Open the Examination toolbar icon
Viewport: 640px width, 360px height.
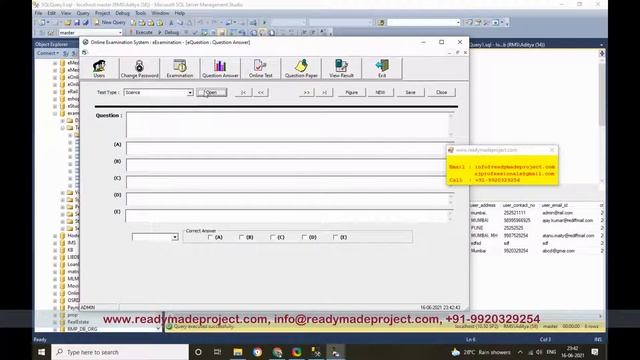pyautogui.click(x=180, y=68)
